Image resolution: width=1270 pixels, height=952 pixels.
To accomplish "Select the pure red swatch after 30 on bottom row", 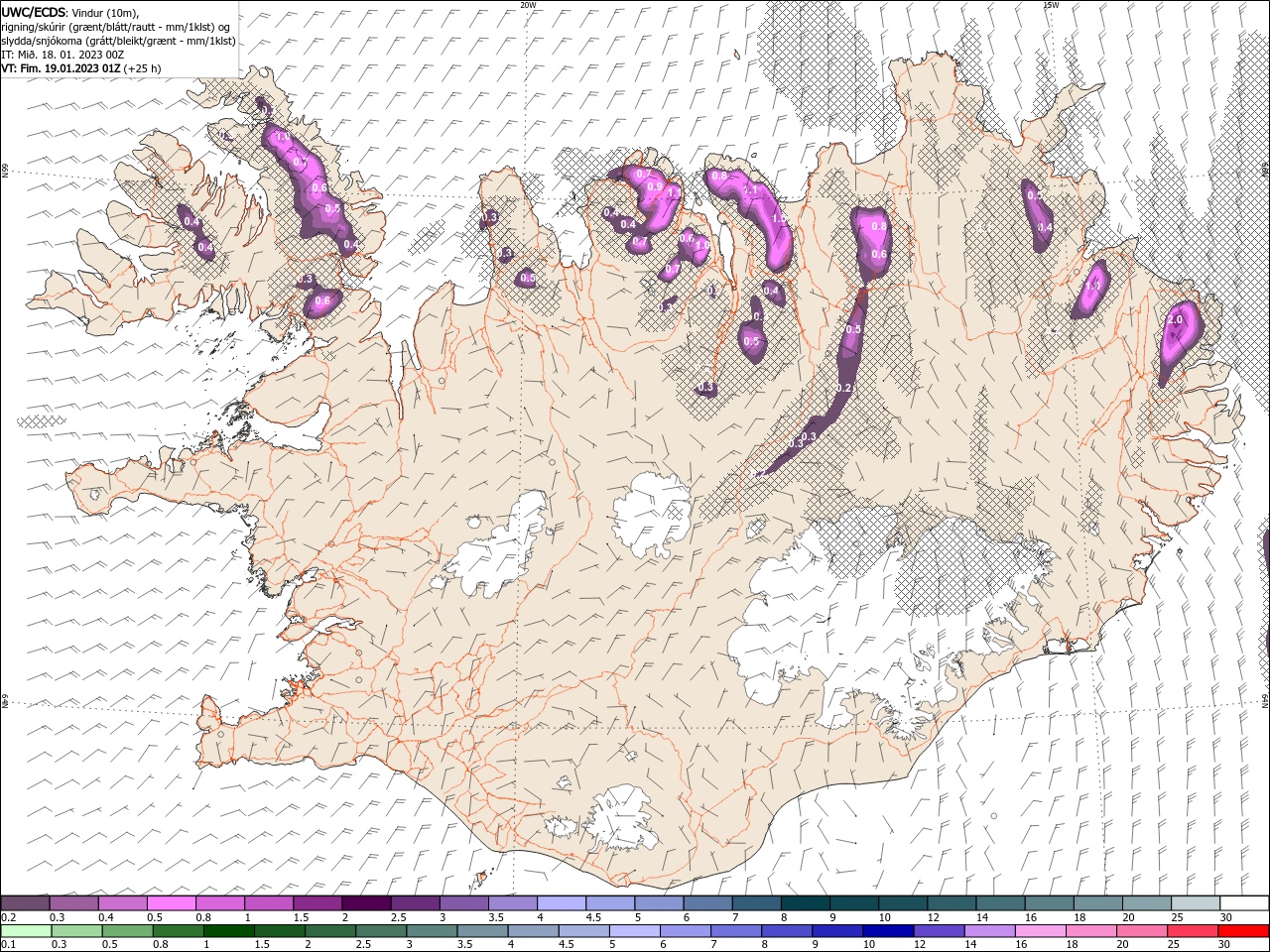I will [1242, 931].
